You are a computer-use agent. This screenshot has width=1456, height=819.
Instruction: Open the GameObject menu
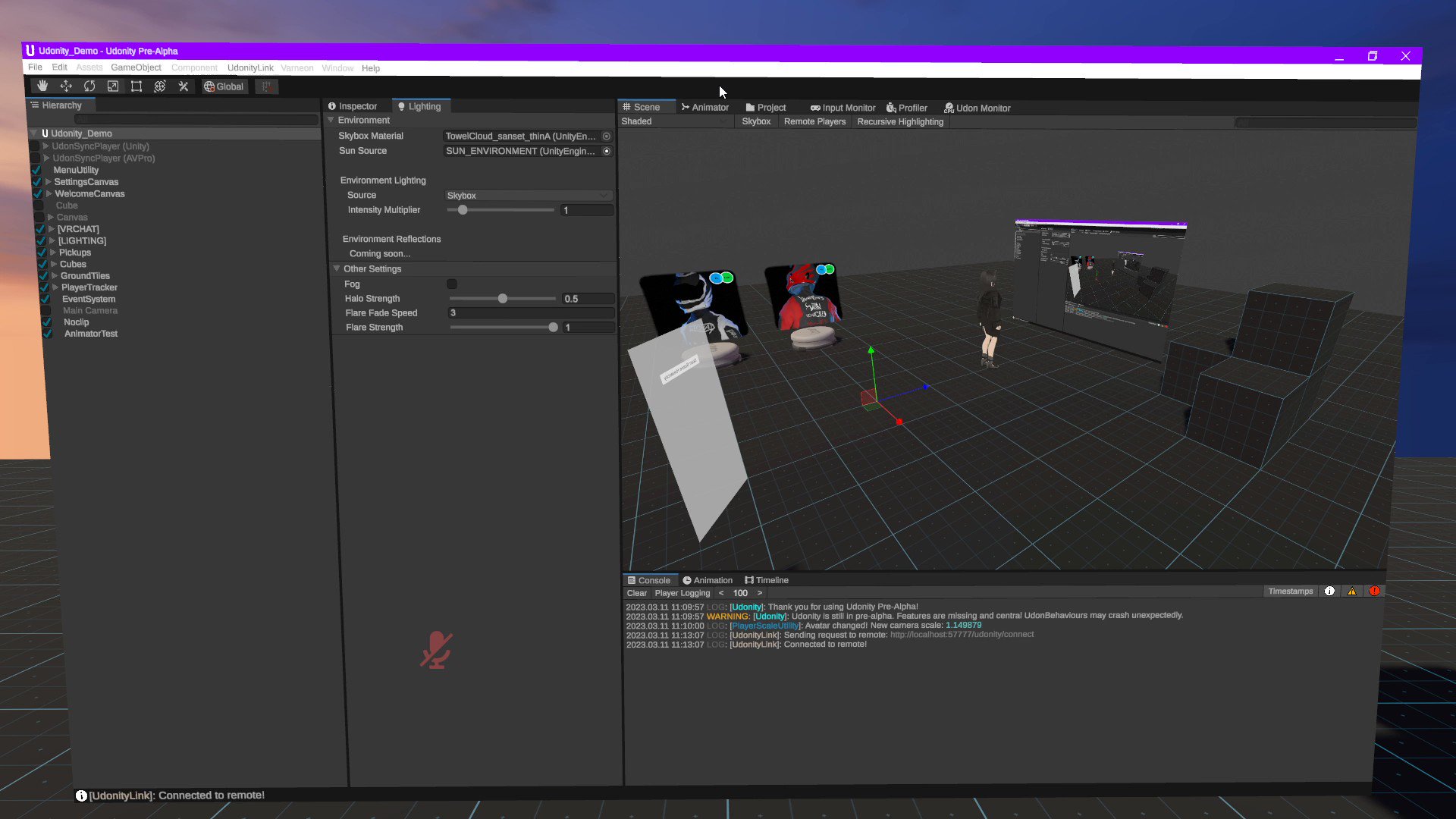pyautogui.click(x=136, y=67)
